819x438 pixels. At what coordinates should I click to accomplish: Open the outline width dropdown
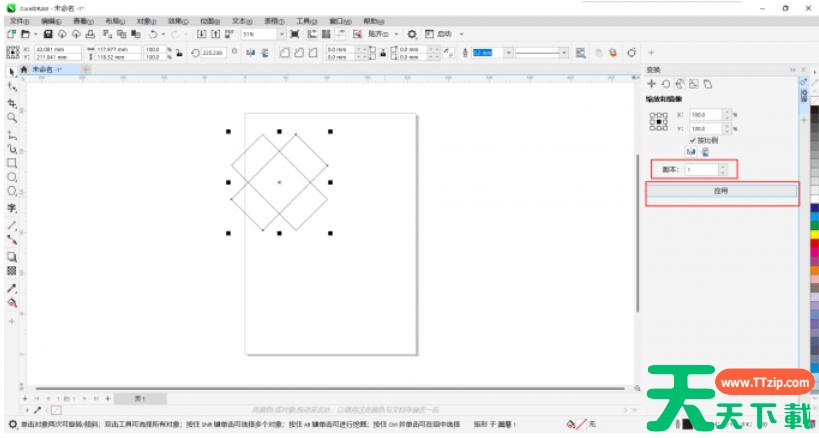(x=517, y=52)
